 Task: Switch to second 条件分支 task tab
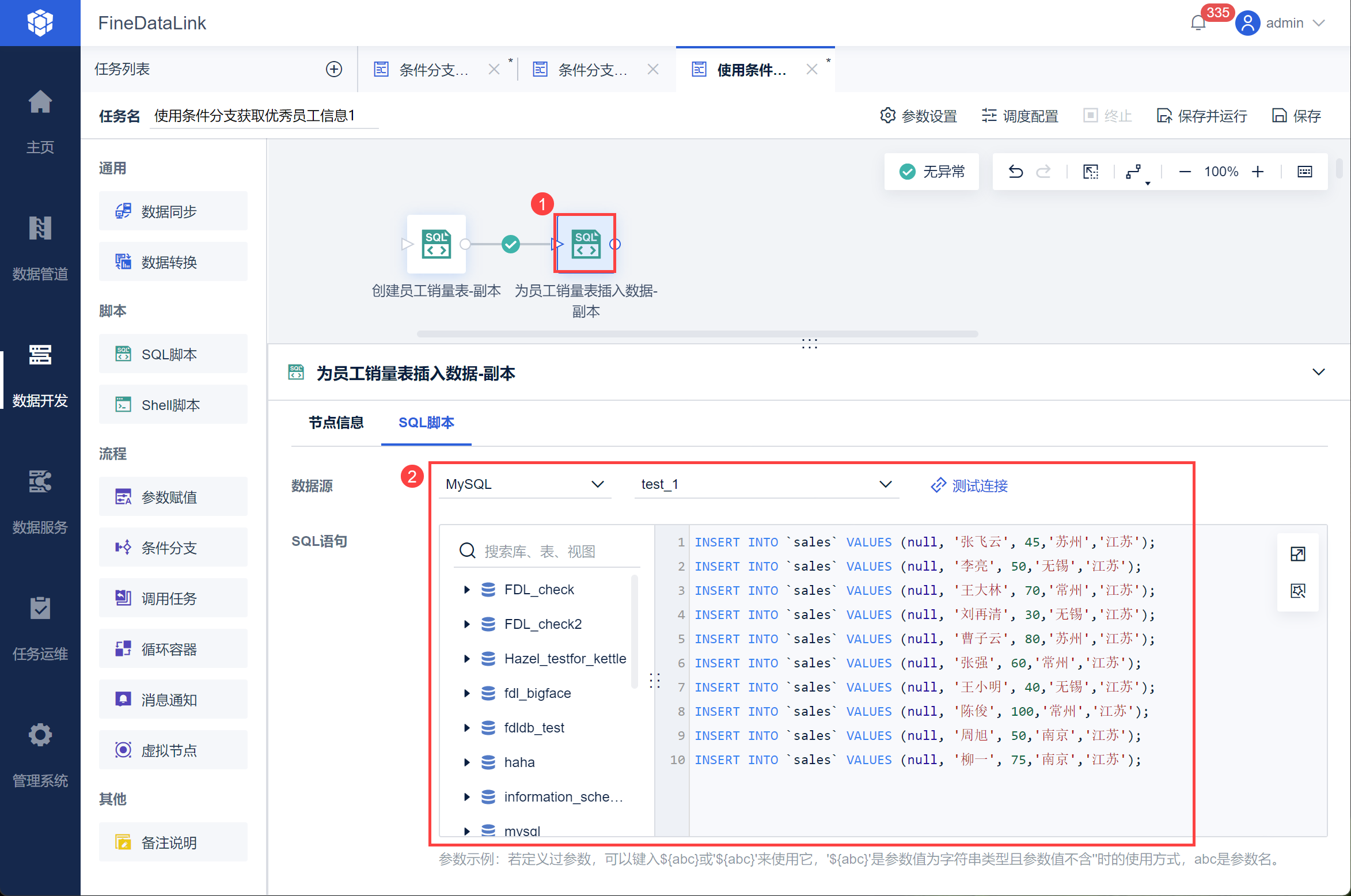point(592,70)
